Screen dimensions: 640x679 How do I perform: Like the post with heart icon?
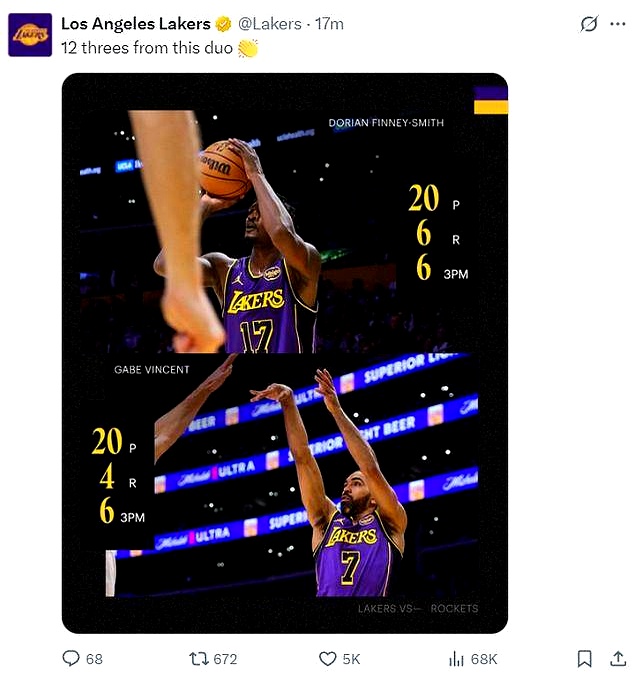[327, 659]
